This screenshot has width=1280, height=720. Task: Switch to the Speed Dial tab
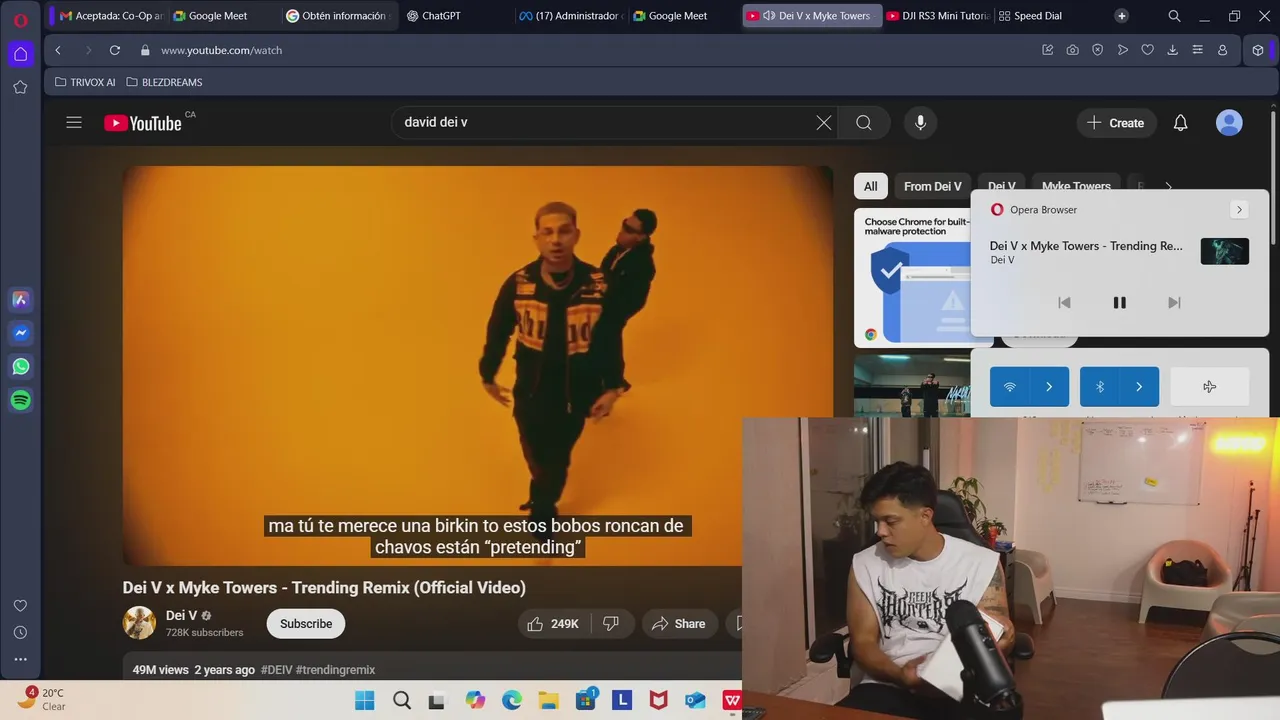pyautogui.click(x=1038, y=16)
